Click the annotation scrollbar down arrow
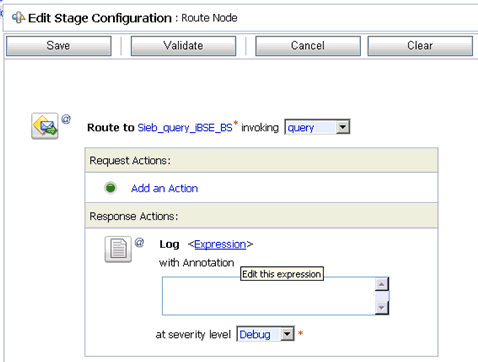 click(382, 308)
